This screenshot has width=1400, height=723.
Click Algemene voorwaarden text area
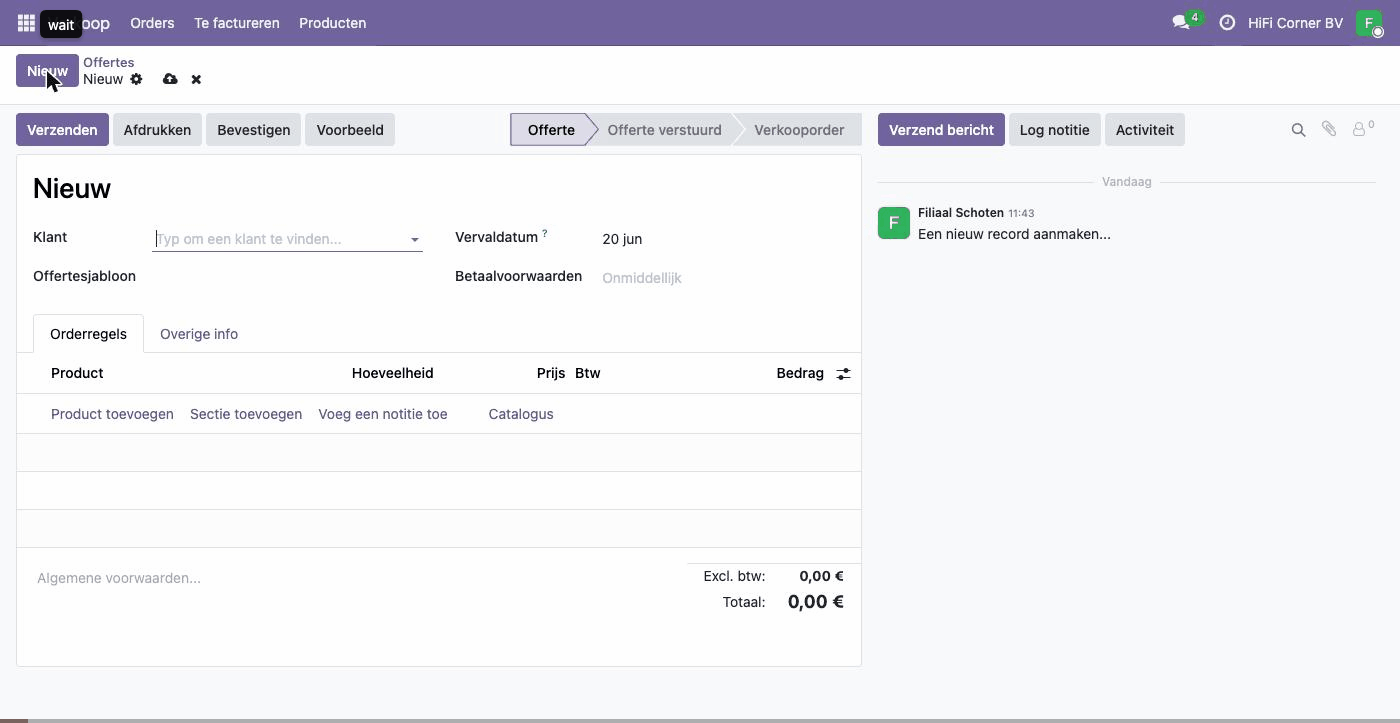click(x=353, y=578)
